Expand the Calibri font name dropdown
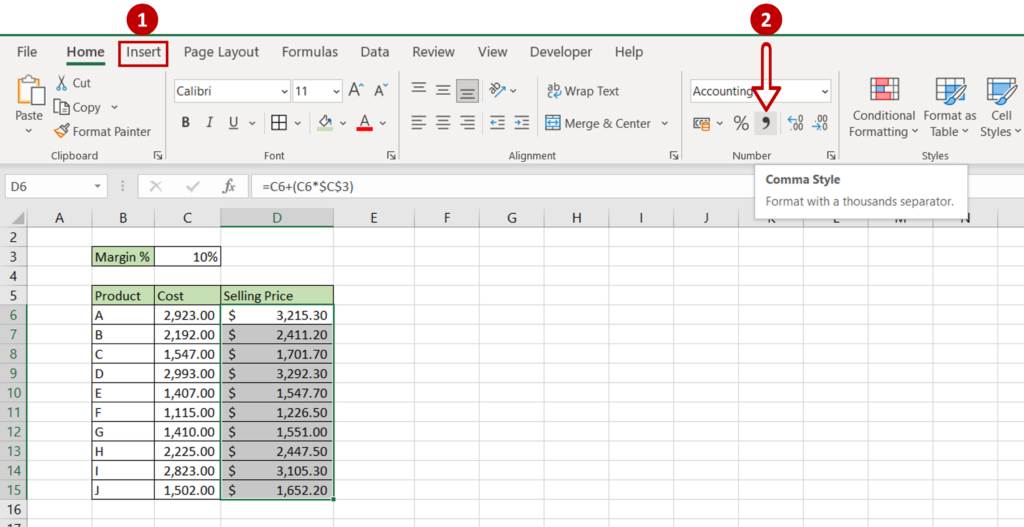Image resolution: width=1024 pixels, height=527 pixels. pos(284,91)
